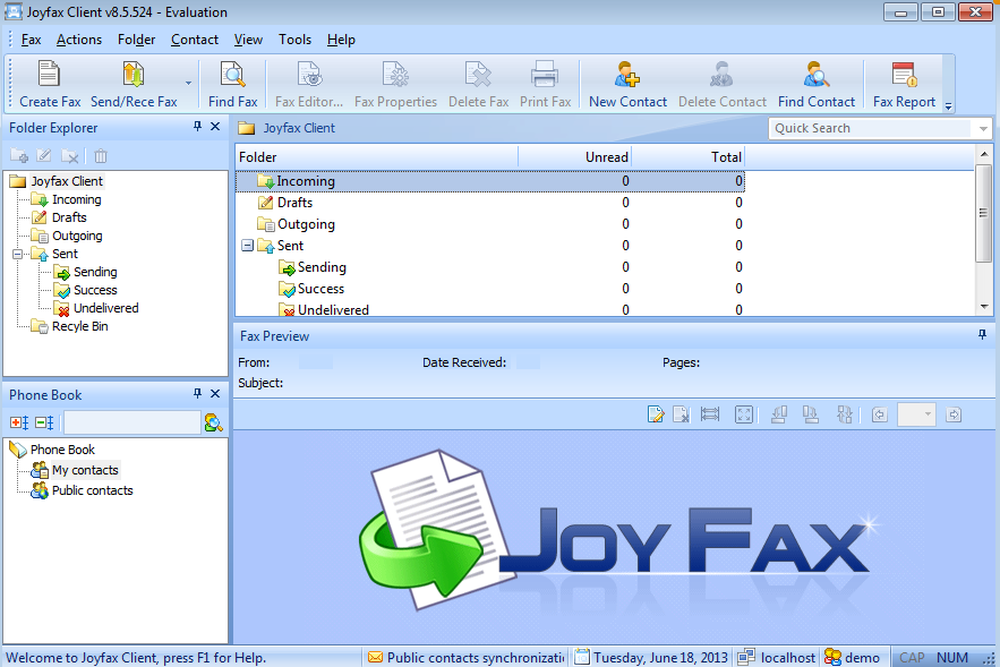Open the Quick Search dropdown arrow
The height and width of the screenshot is (667, 1000).
[x=984, y=128]
